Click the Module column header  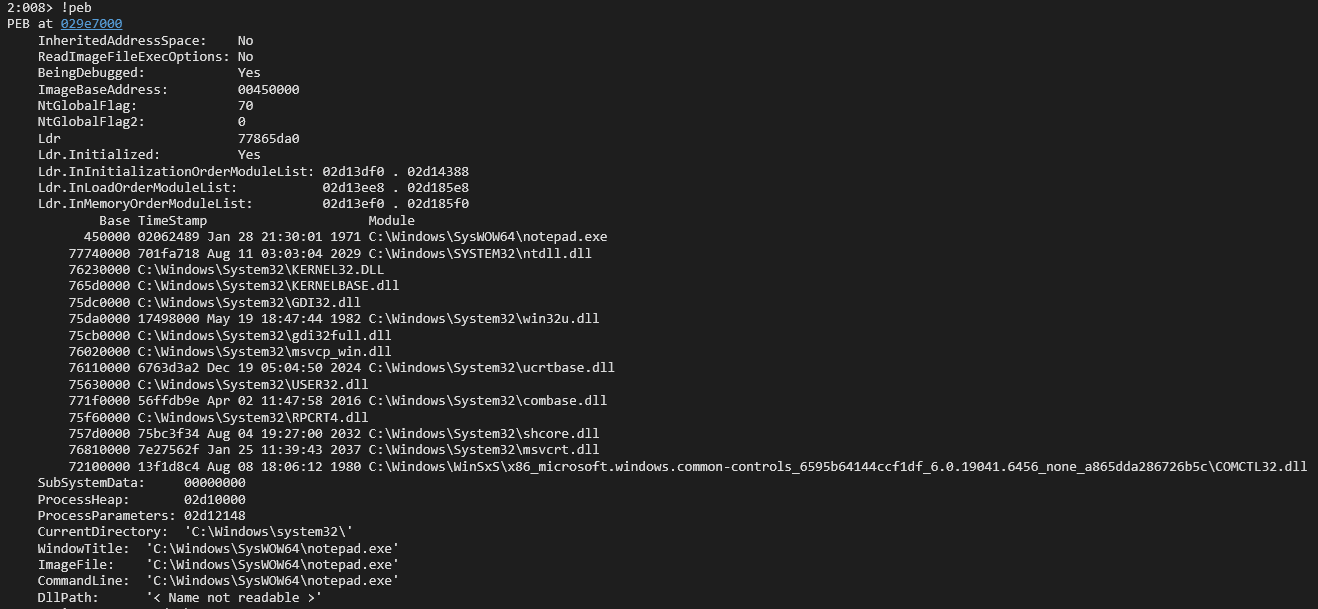click(x=391, y=220)
